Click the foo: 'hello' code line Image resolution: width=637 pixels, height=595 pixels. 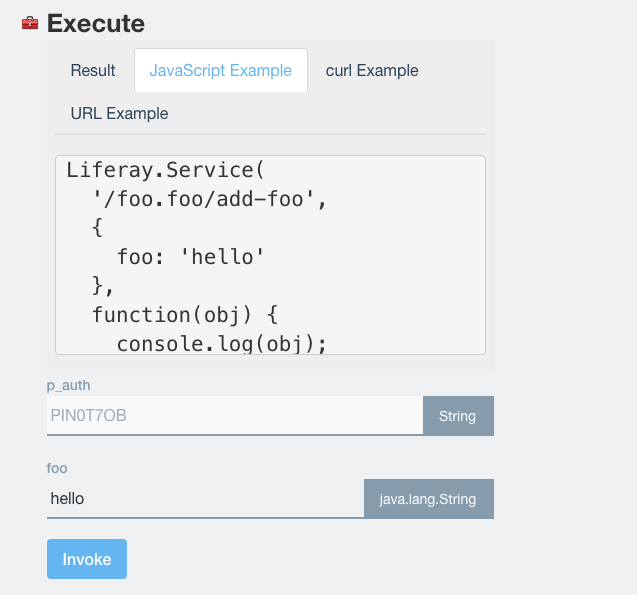tap(191, 257)
